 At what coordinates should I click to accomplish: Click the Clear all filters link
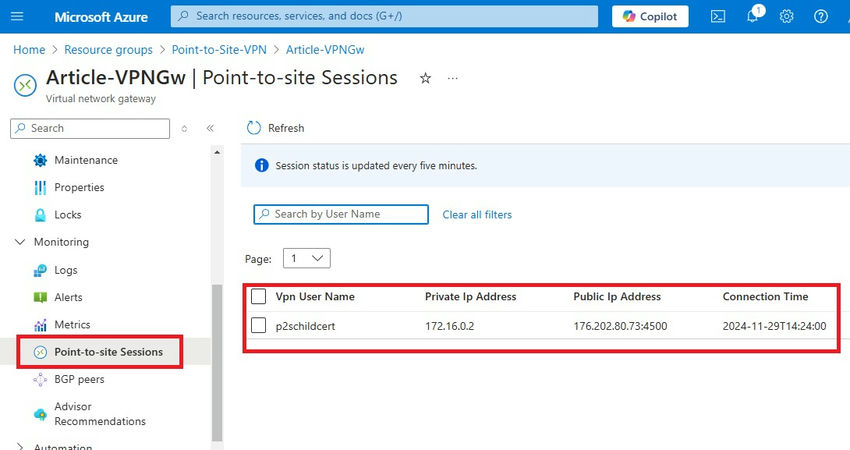point(477,214)
